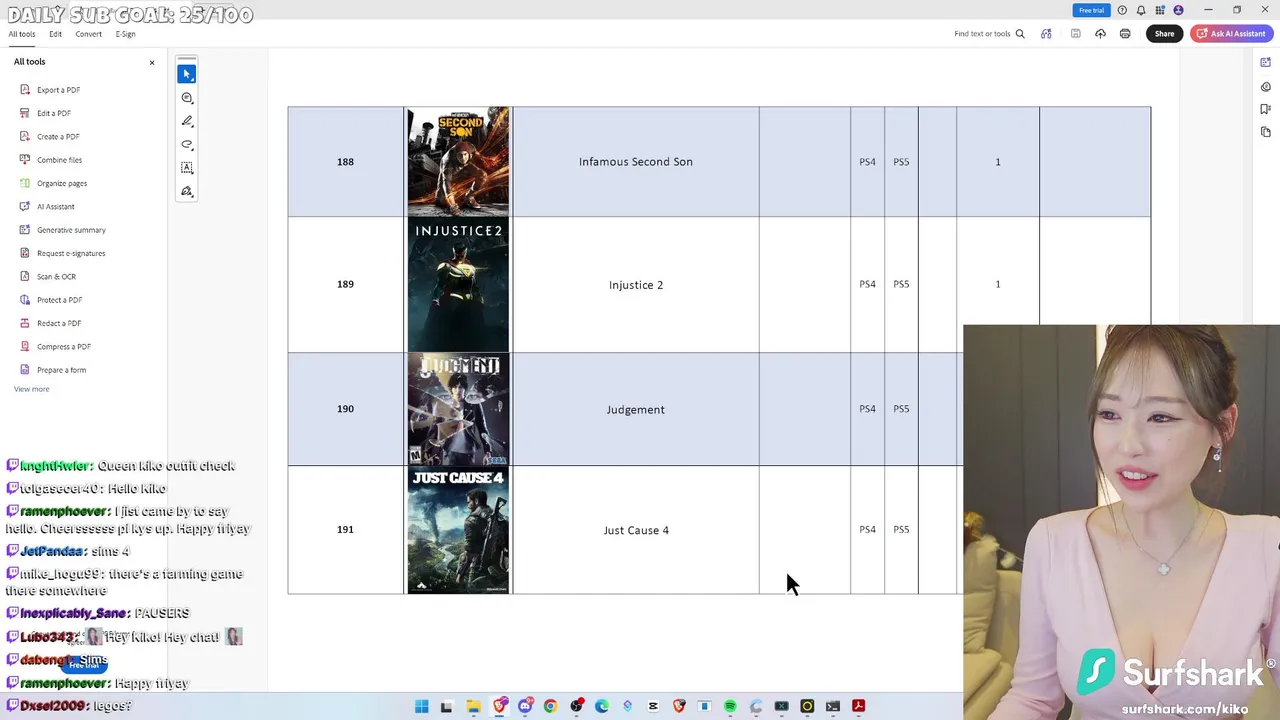Click row number 188
Screen dimensions: 1280x720
(x=345, y=162)
